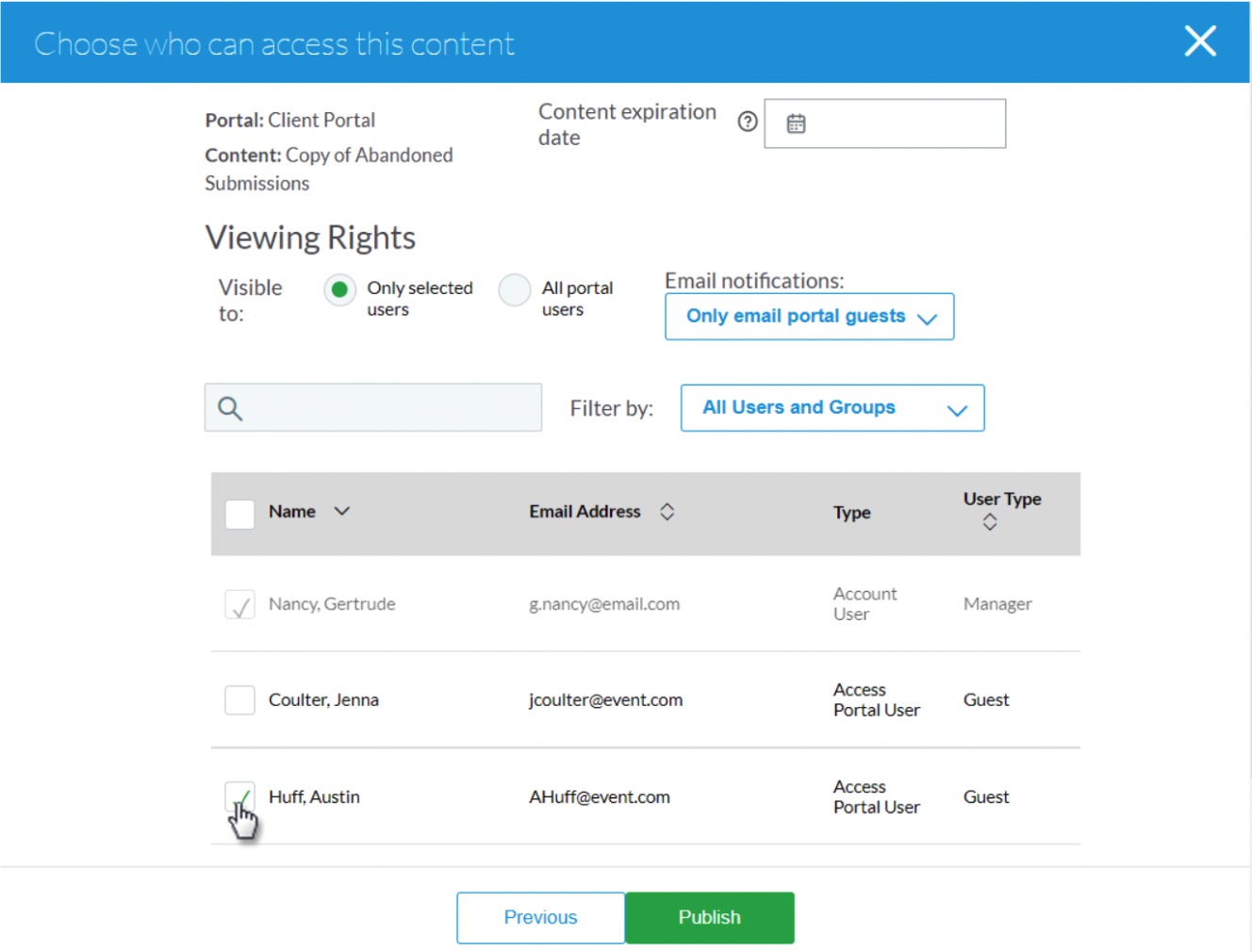Toggle the Huff, Austin checkbox
The image size is (1252, 952).
coord(239,796)
